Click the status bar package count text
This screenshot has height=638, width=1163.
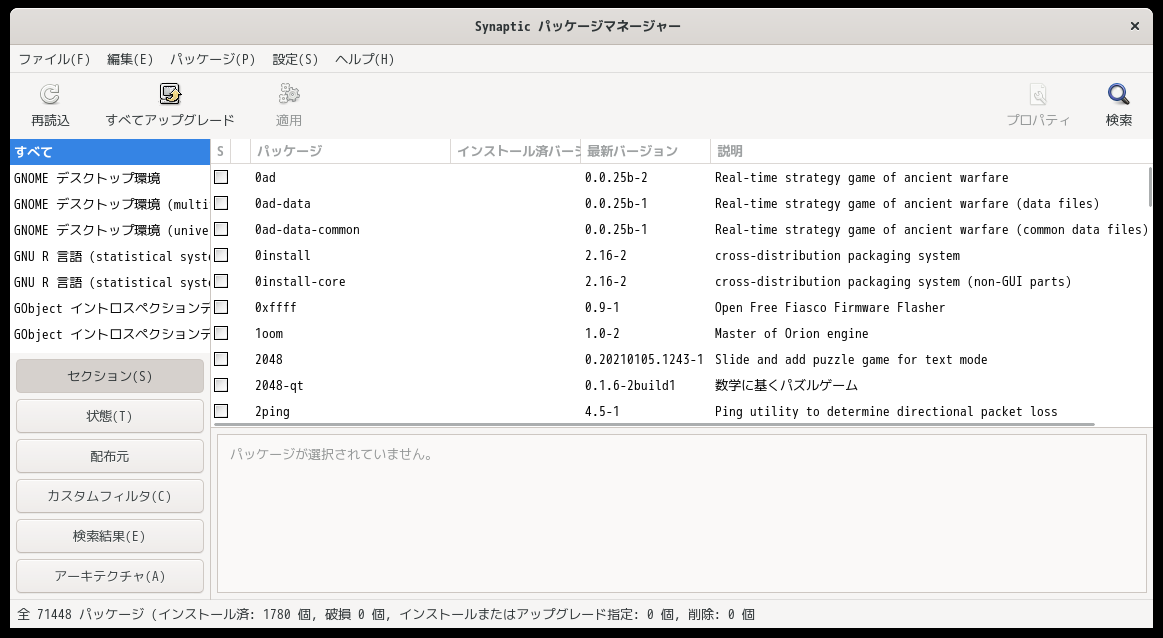point(386,614)
